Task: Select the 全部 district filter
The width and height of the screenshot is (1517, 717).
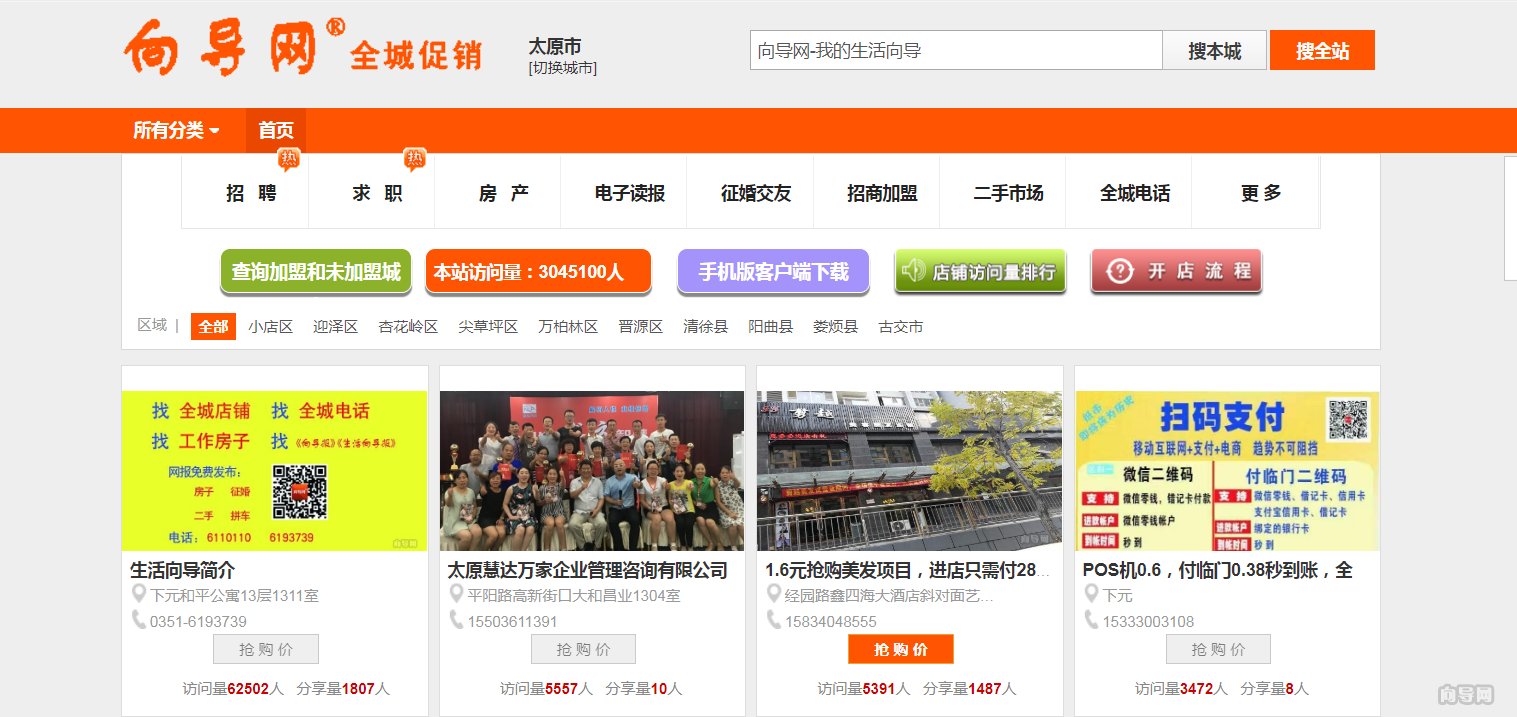Action: 213,327
